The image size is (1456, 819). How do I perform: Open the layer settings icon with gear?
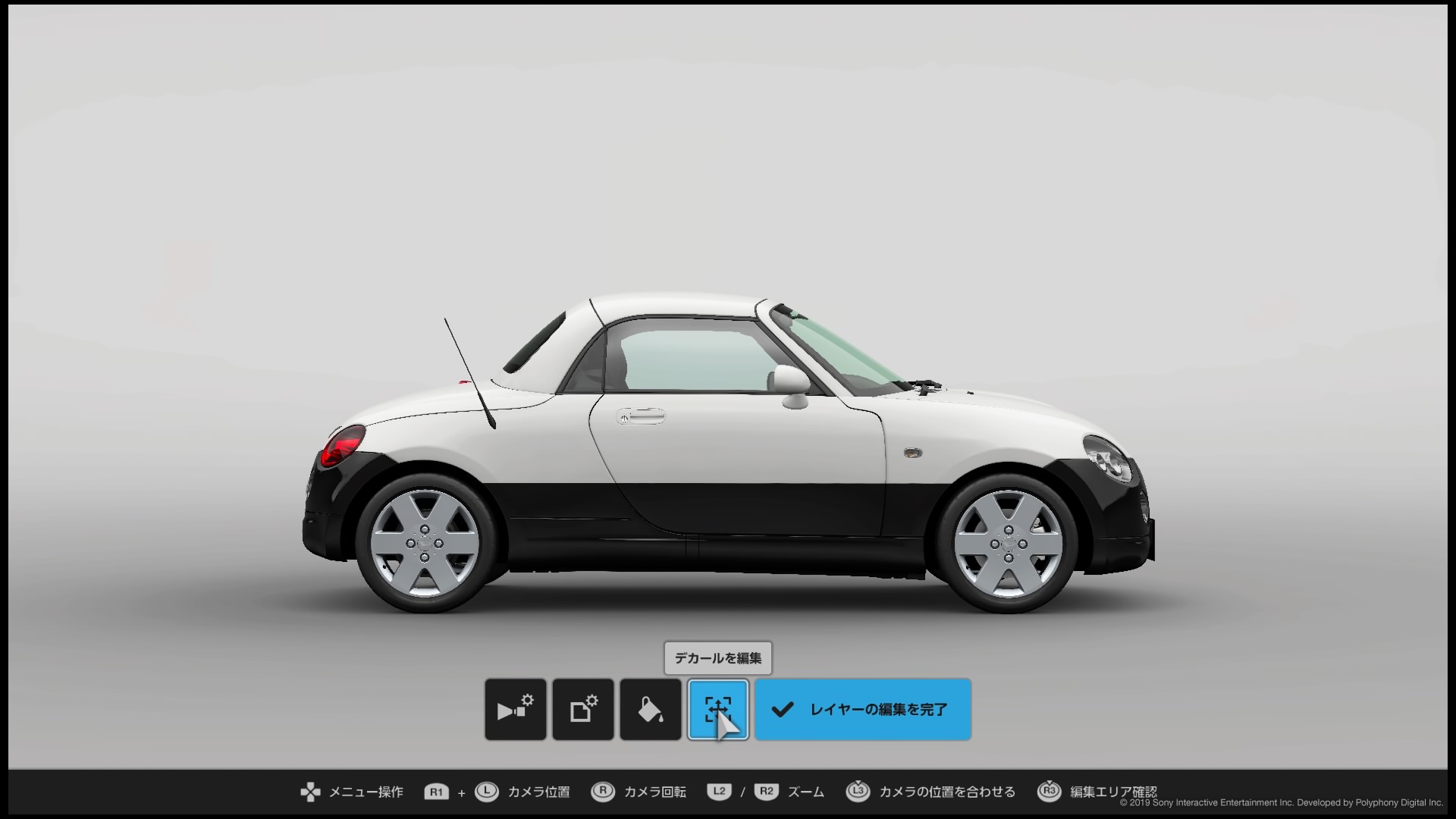(x=582, y=709)
